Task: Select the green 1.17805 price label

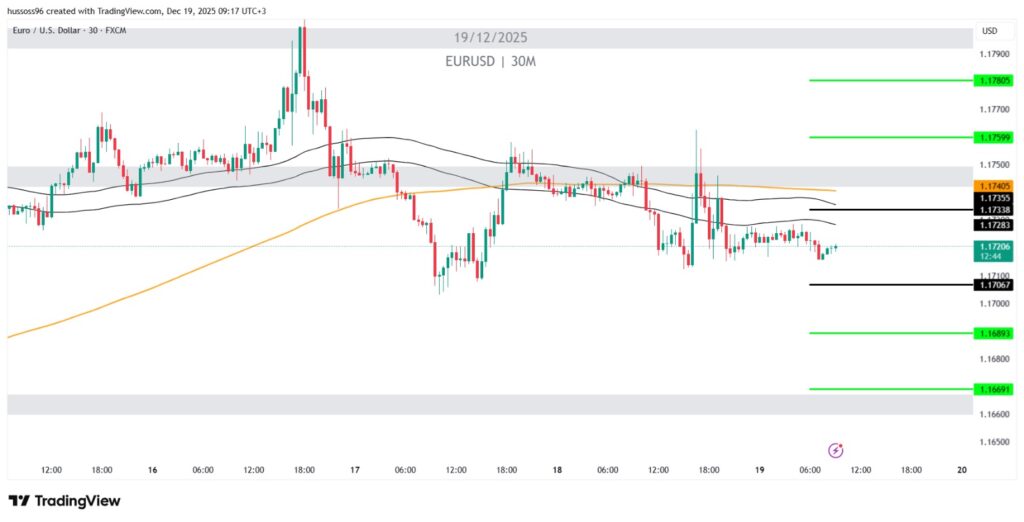Action: (994, 80)
